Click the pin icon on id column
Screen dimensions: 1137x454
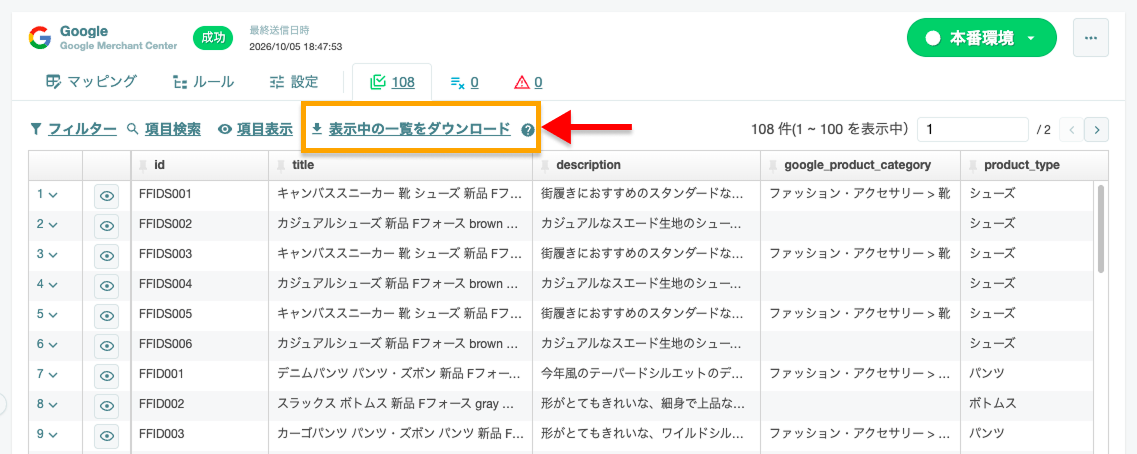[143, 165]
